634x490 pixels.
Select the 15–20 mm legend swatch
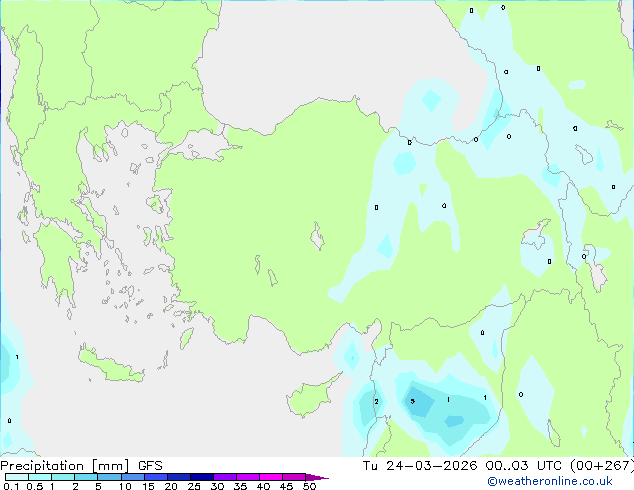pos(156,477)
